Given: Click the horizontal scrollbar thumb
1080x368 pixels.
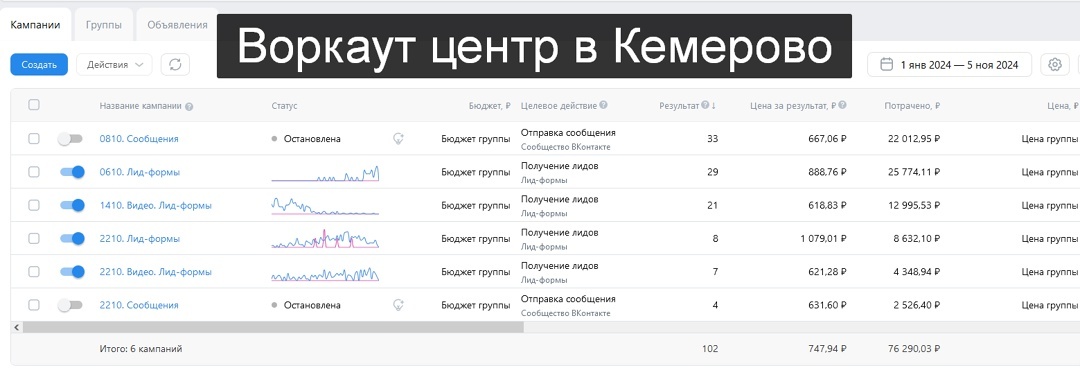Looking at the screenshot, I should [x=273, y=327].
